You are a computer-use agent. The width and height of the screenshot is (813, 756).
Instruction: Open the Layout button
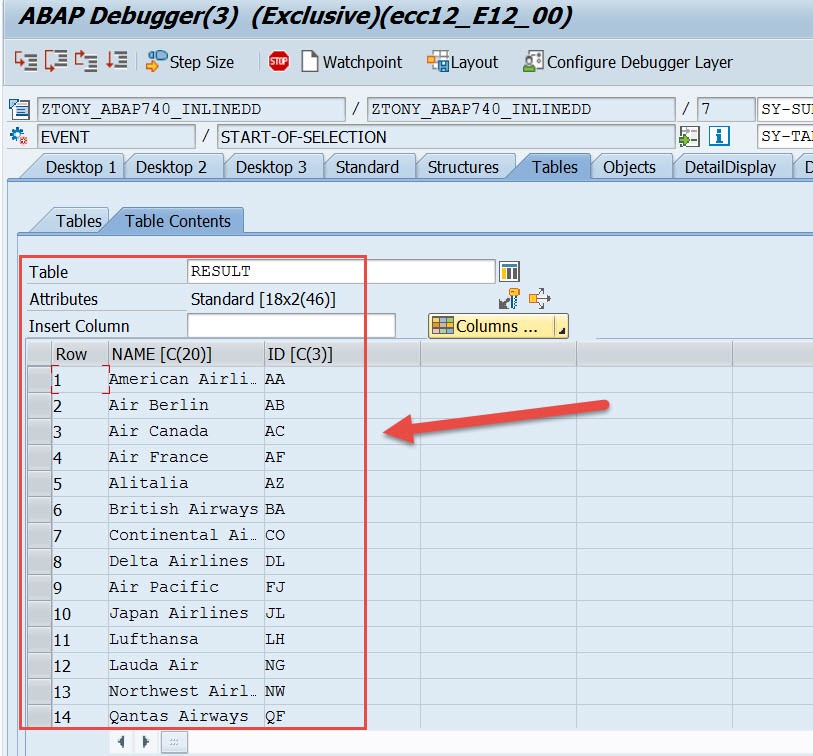coord(462,62)
